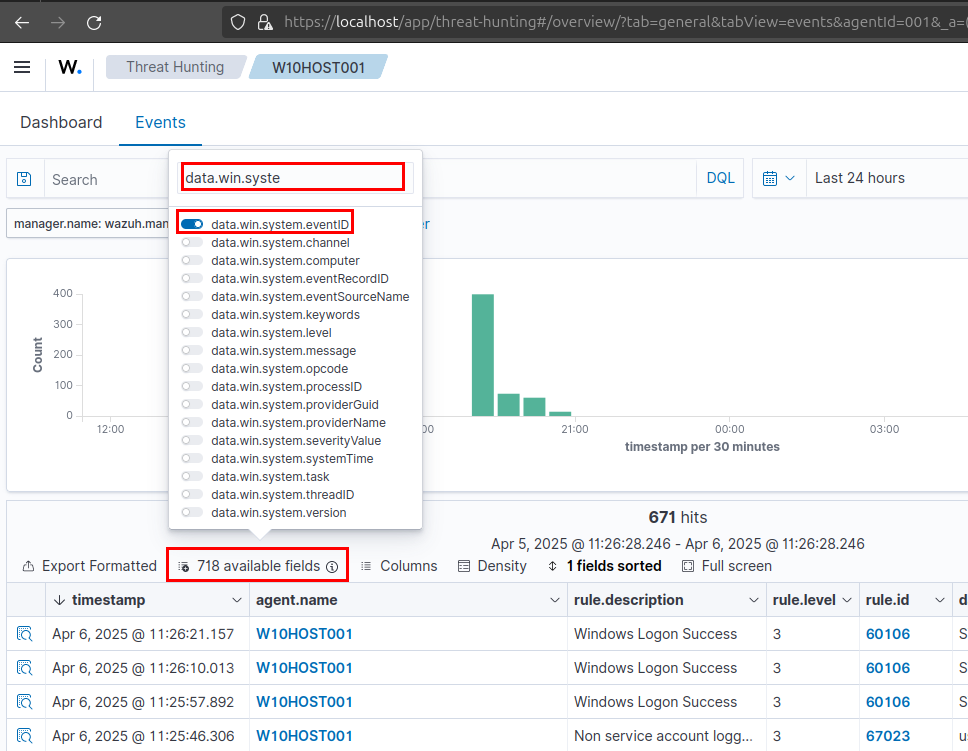Click the field filter box containing data.win.syste
Screen dimensions: 968x751
coord(294,178)
